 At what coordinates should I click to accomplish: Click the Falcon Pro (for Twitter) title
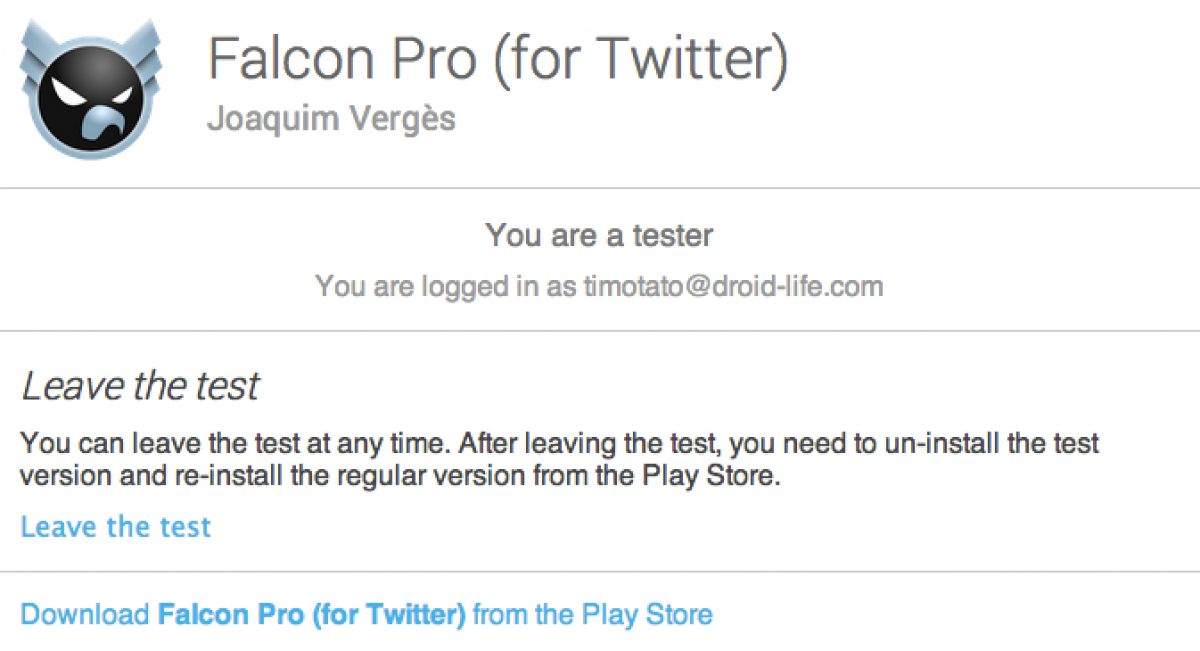point(497,60)
